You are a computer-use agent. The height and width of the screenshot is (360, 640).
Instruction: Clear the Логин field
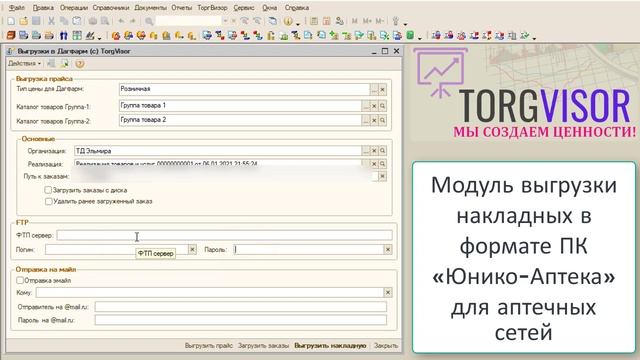point(192,249)
